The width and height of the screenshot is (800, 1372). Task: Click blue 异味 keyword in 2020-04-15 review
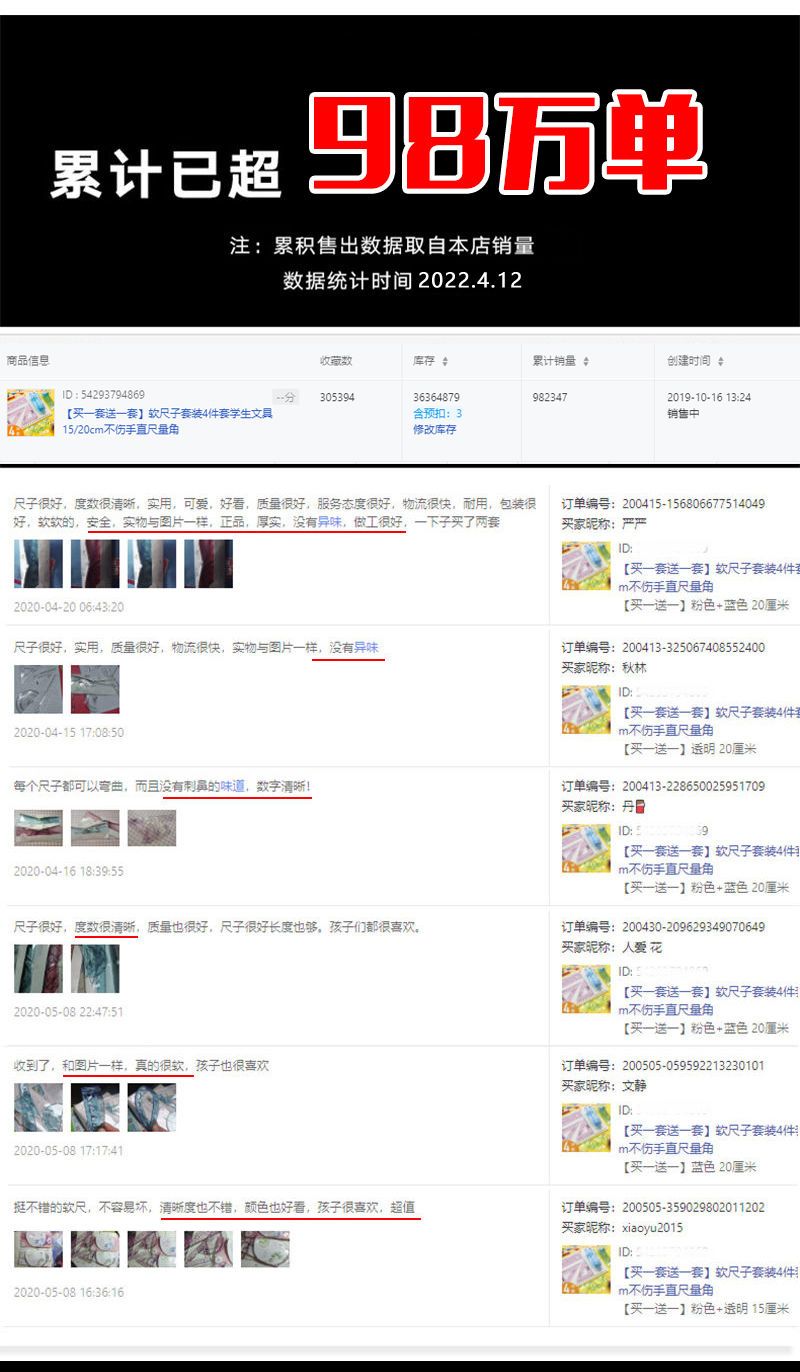coord(366,648)
